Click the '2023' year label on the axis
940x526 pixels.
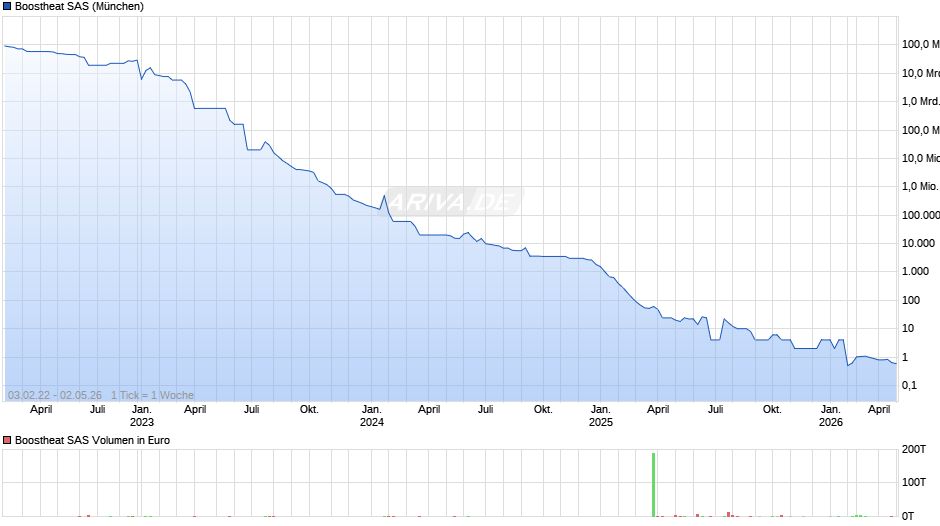coord(141,422)
